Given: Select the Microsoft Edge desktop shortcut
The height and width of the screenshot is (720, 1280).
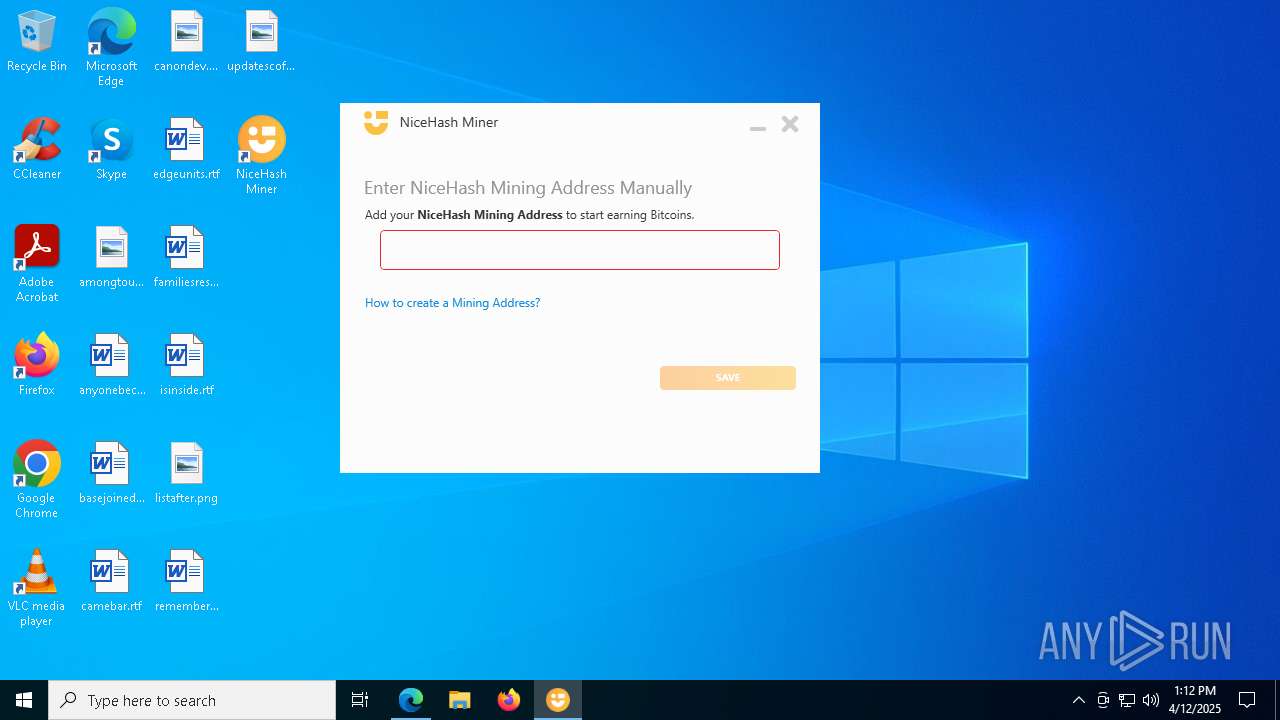Looking at the screenshot, I should 111,48.
